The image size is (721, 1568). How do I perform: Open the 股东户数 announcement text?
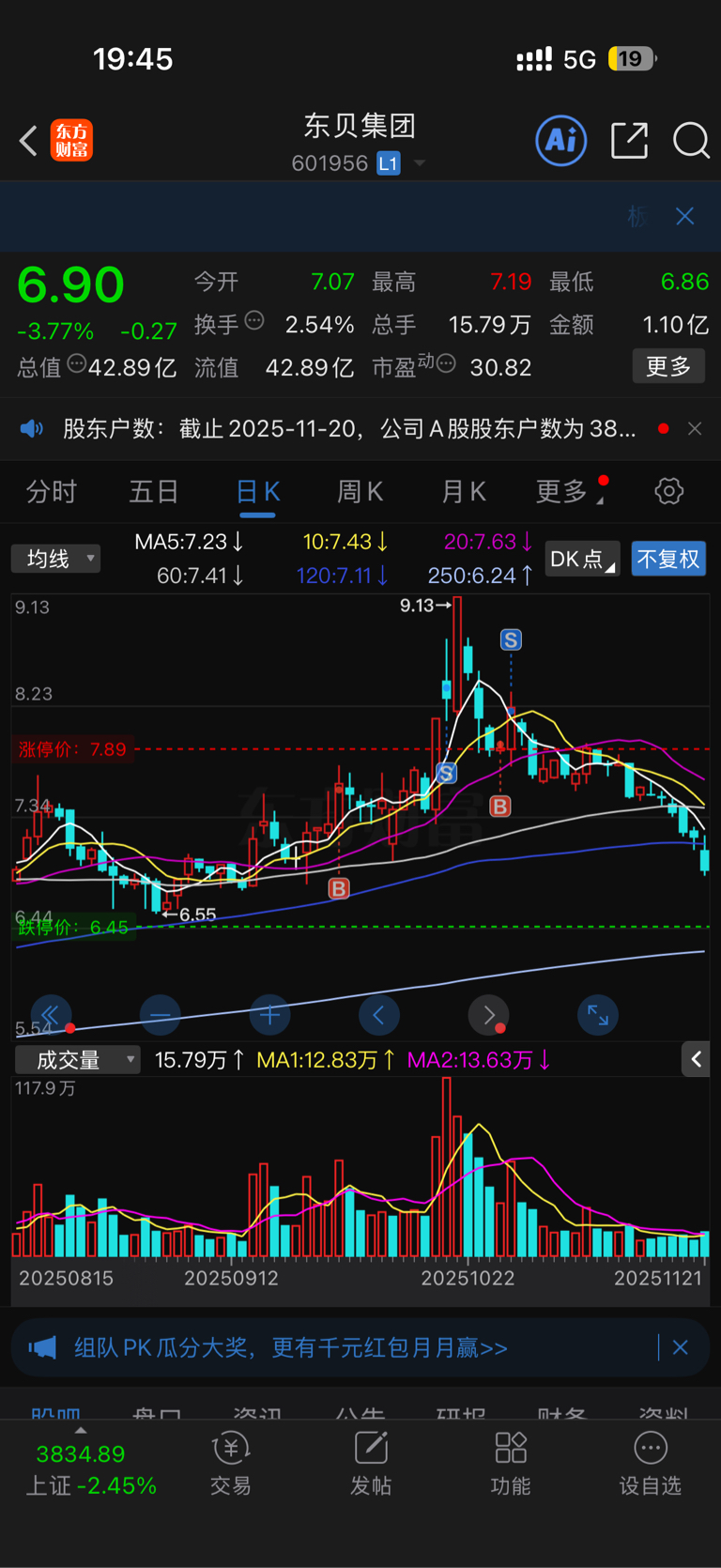349,429
